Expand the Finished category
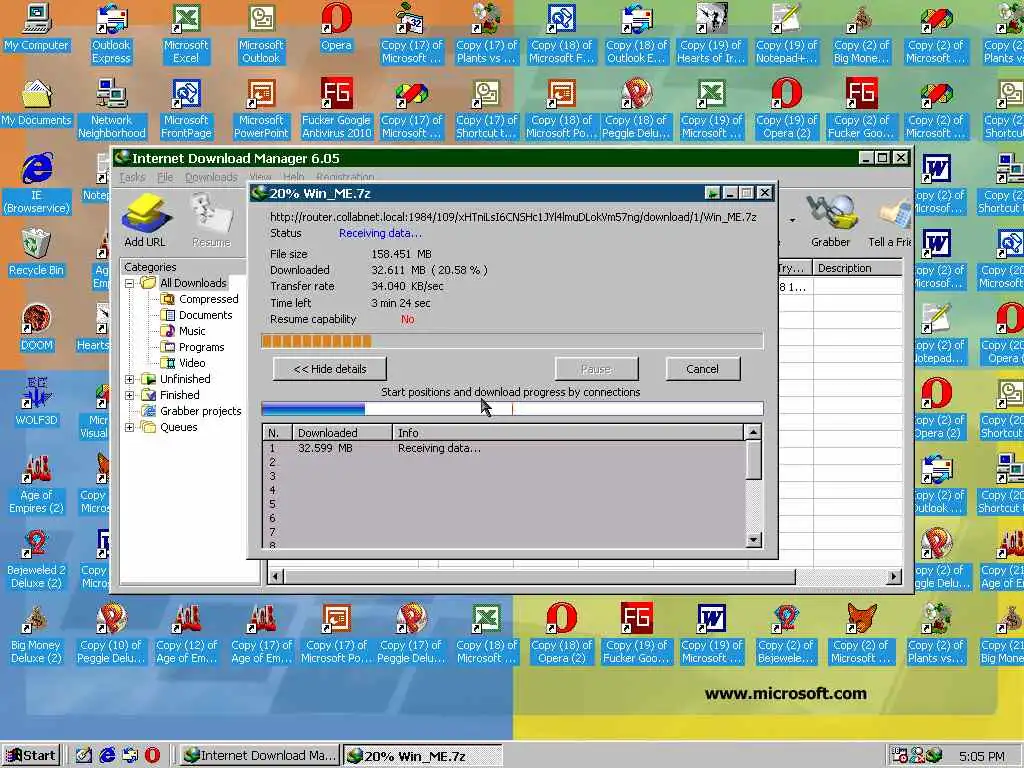The height and width of the screenshot is (768, 1024). pyautogui.click(x=129, y=395)
